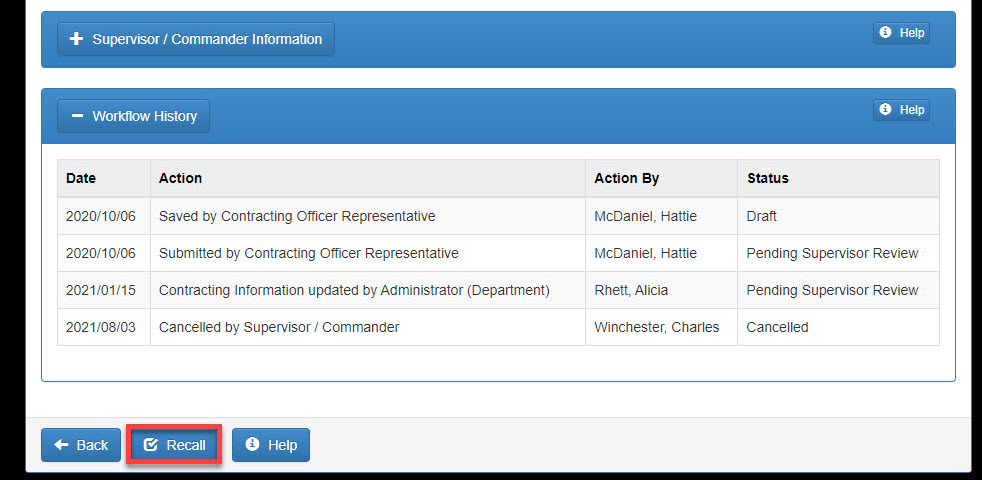The width and height of the screenshot is (982, 480).
Task: Open Help in the Workflow History panel
Action: coord(901,110)
